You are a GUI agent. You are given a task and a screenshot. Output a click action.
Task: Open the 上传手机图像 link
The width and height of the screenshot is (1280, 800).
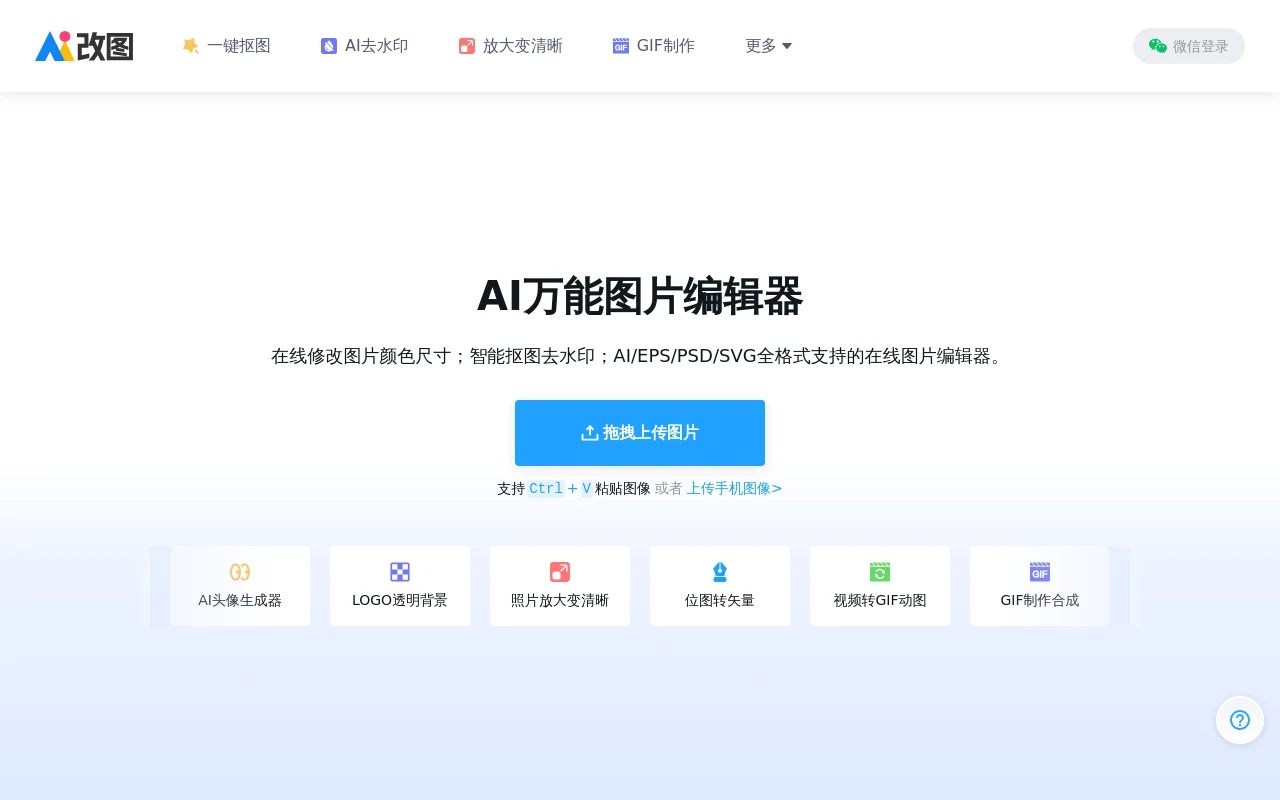click(734, 488)
